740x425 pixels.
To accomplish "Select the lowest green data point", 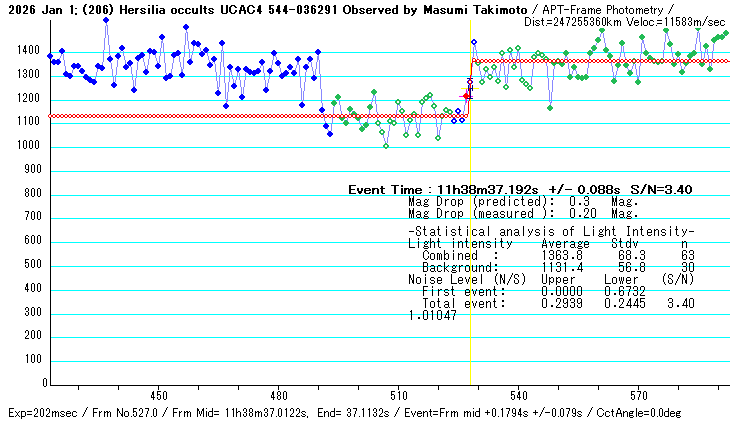I will pyautogui.click(x=386, y=146).
